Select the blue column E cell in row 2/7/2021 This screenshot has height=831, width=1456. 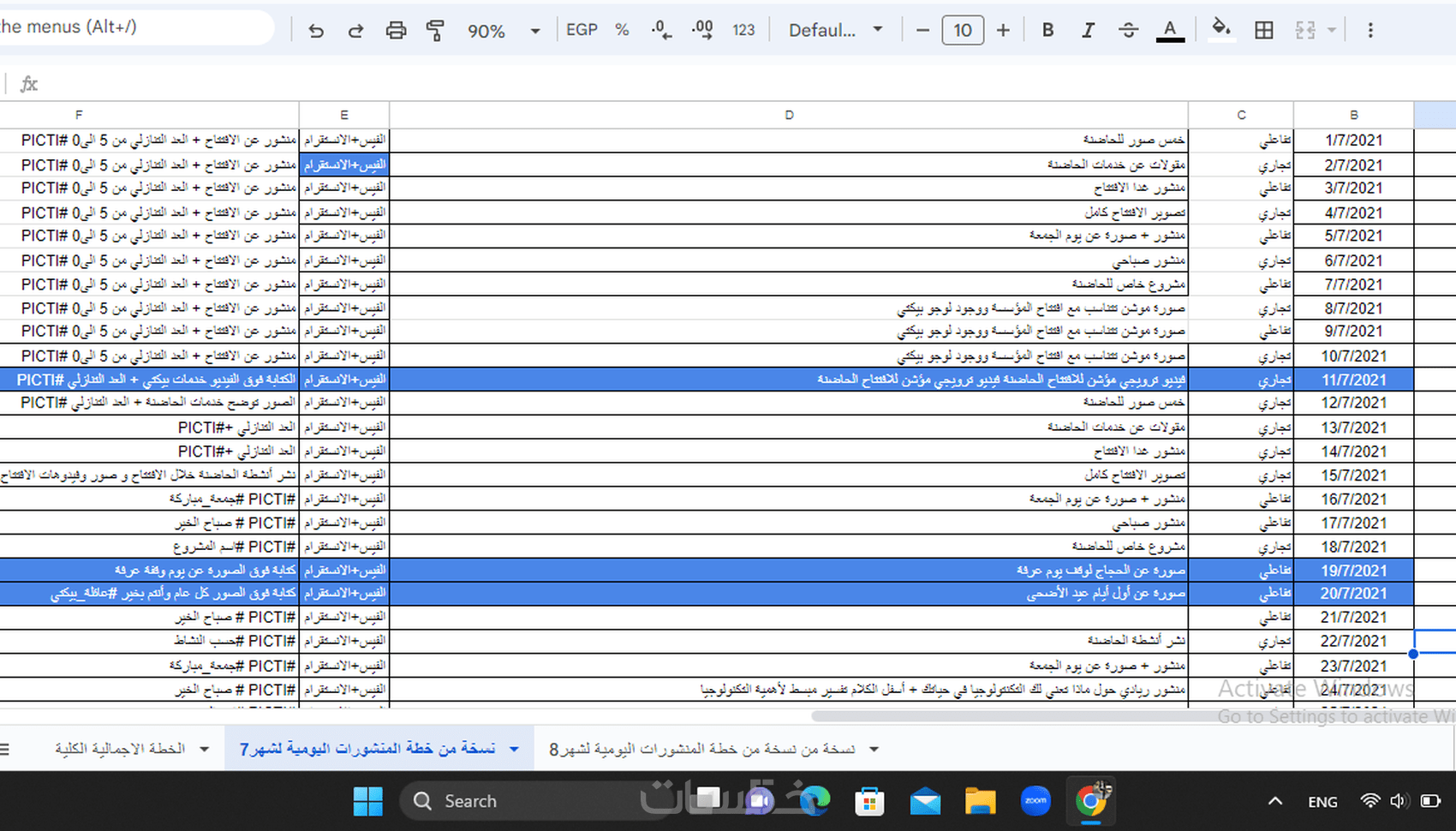pos(344,164)
